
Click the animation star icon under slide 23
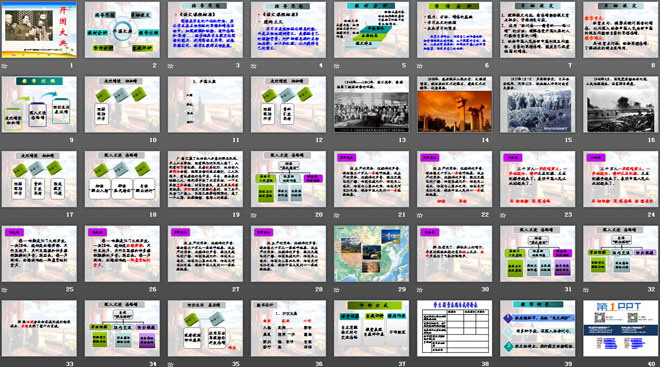point(503,215)
